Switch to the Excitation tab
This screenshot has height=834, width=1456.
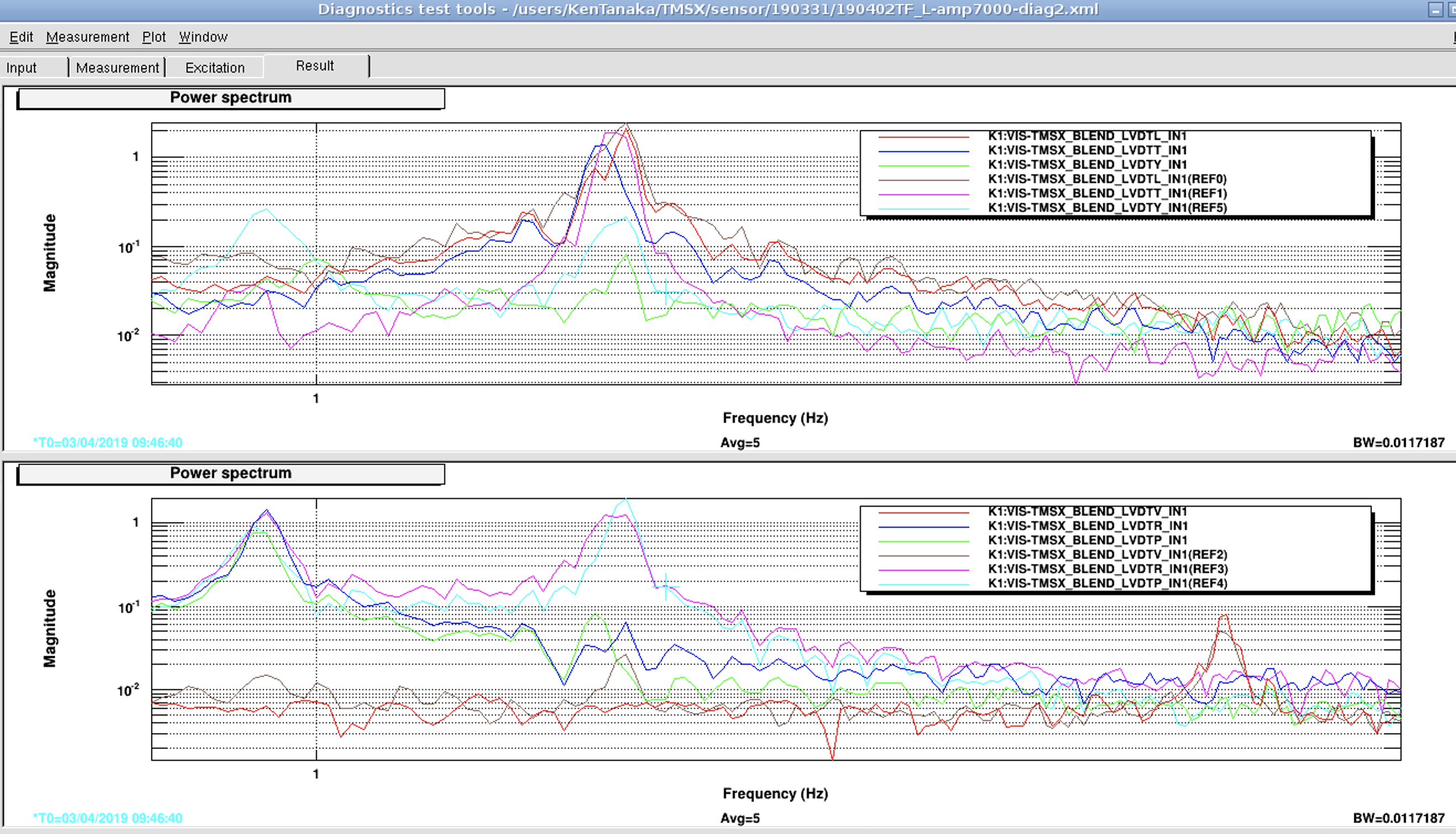coord(215,67)
